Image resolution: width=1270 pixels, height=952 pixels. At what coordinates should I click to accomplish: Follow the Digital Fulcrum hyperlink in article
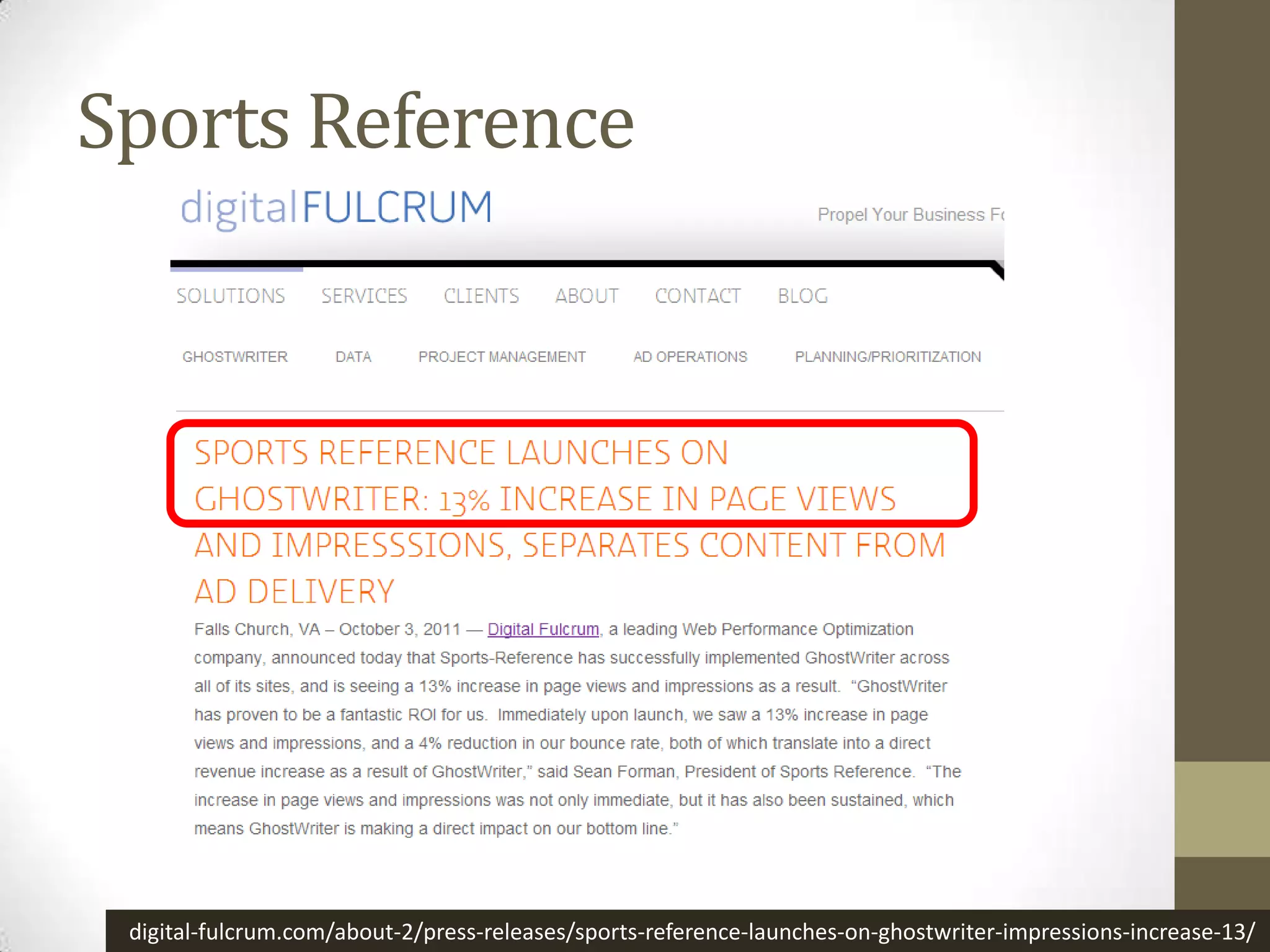pyautogui.click(x=543, y=630)
